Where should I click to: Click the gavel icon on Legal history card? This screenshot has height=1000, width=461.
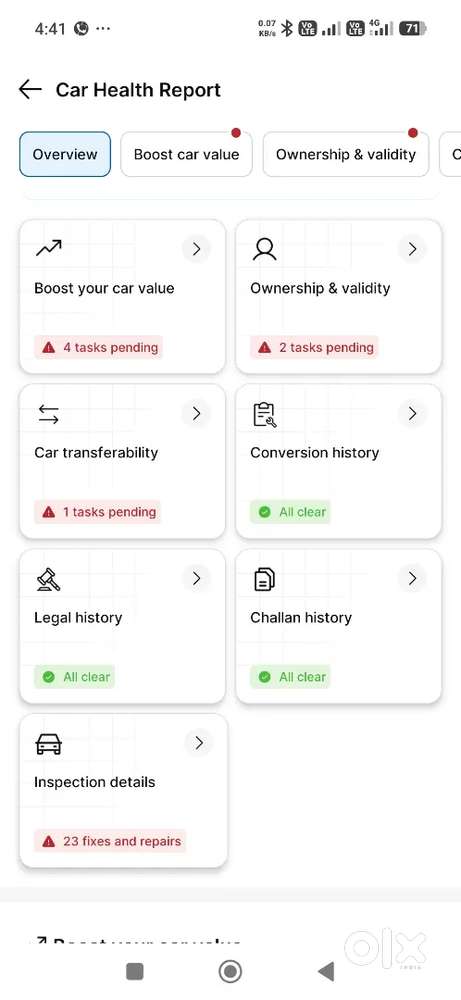(48, 579)
